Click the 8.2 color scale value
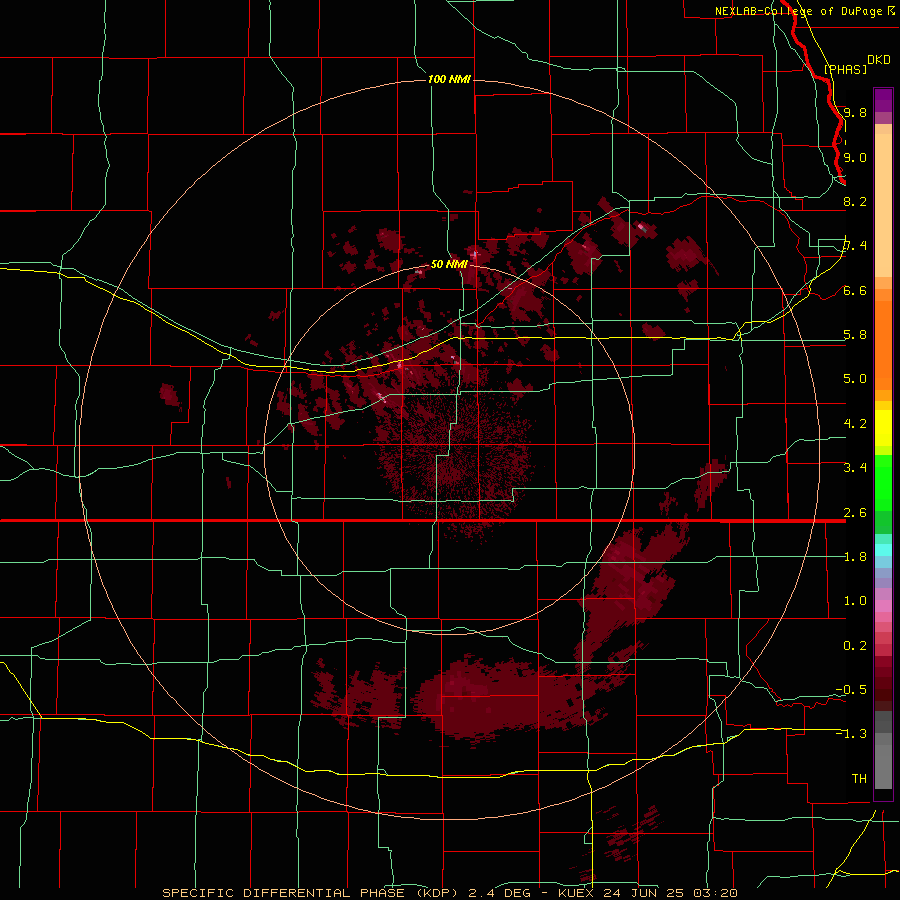The image size is (900, 900). pyautogui.click(x=855, y=201)
